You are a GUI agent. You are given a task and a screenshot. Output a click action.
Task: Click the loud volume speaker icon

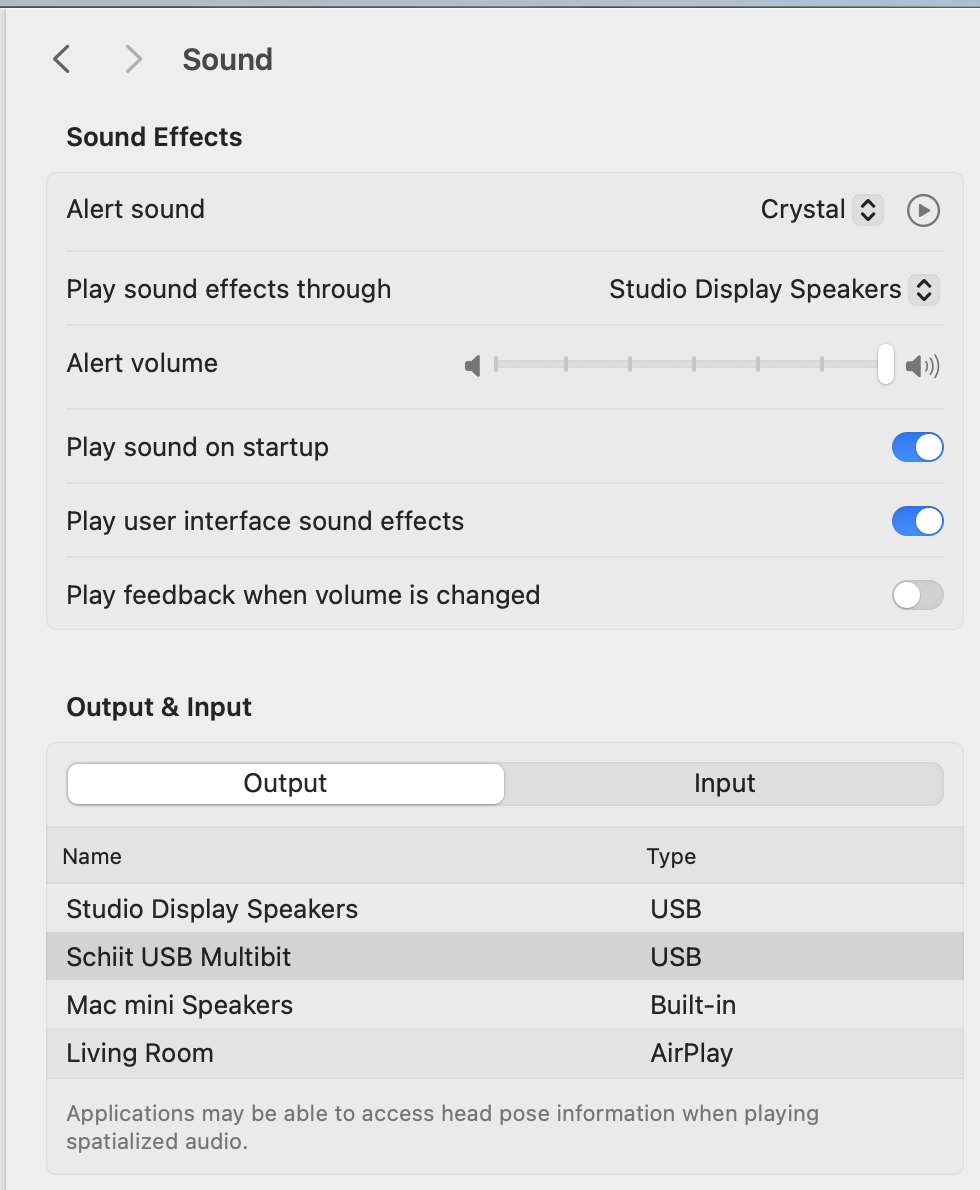pos(922,366)
